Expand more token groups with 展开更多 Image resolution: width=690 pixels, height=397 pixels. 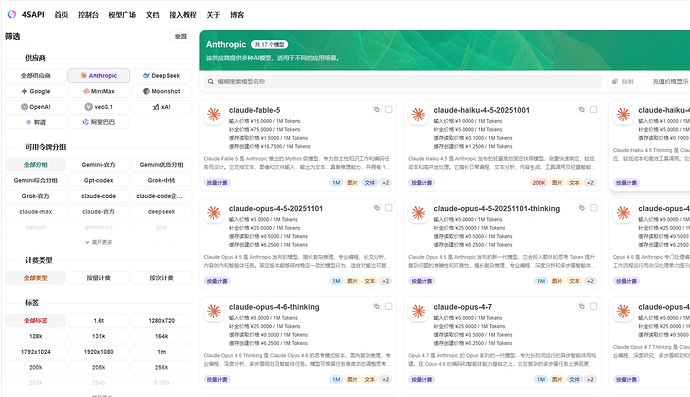coord(99,242)
